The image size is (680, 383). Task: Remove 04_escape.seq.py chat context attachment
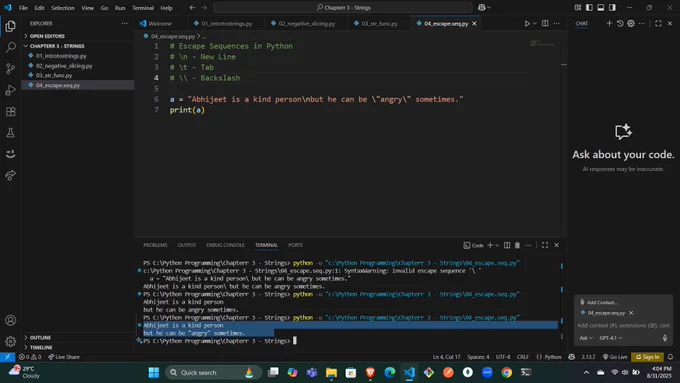click(x=631, y=313)
